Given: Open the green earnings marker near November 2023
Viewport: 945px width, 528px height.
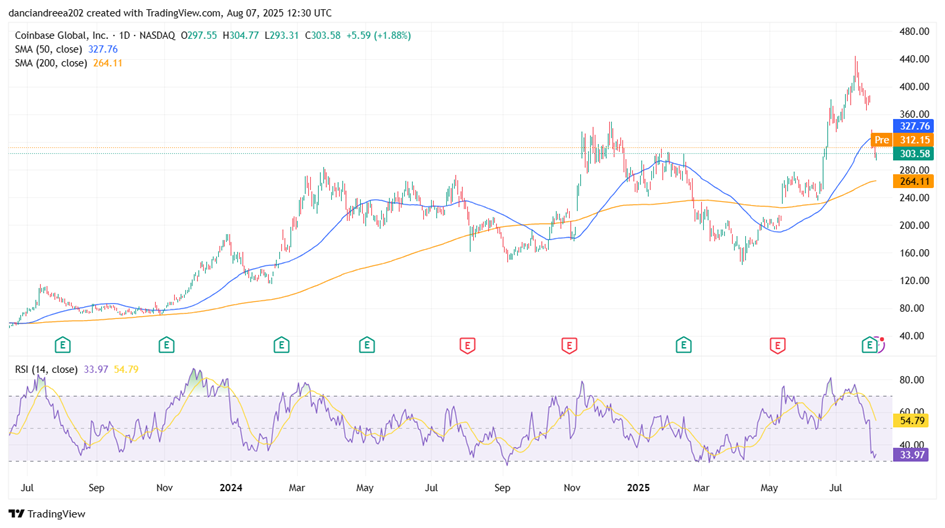Looking at the screenshot, I should pyautogui.click(x=166, y=345).
